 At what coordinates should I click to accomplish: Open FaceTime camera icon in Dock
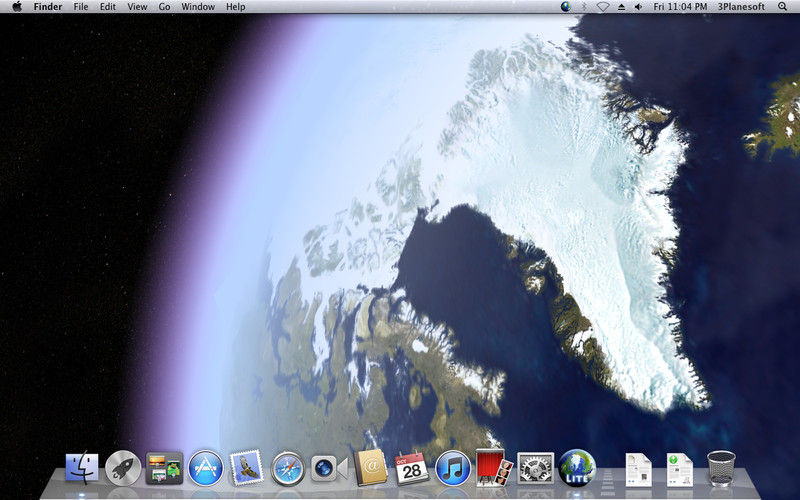[x=329, y=468]
